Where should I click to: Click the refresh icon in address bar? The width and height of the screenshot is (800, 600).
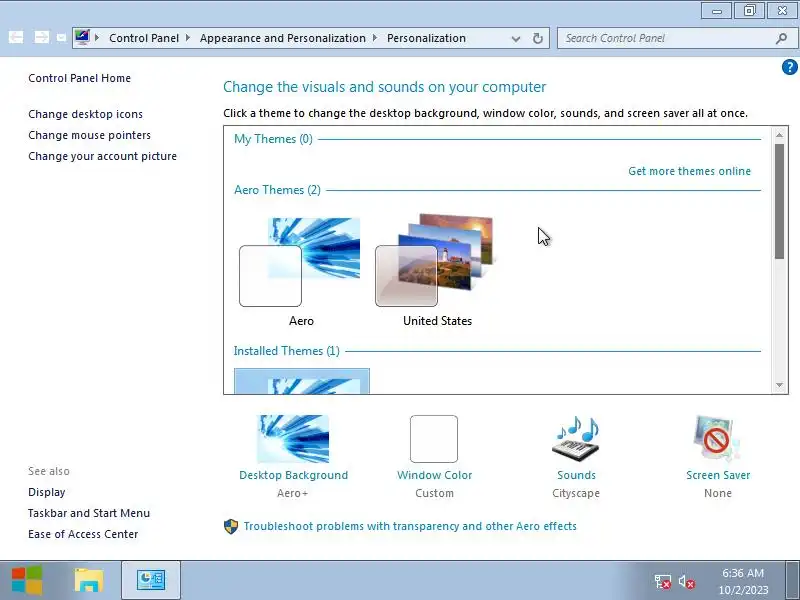click(537, 38)
